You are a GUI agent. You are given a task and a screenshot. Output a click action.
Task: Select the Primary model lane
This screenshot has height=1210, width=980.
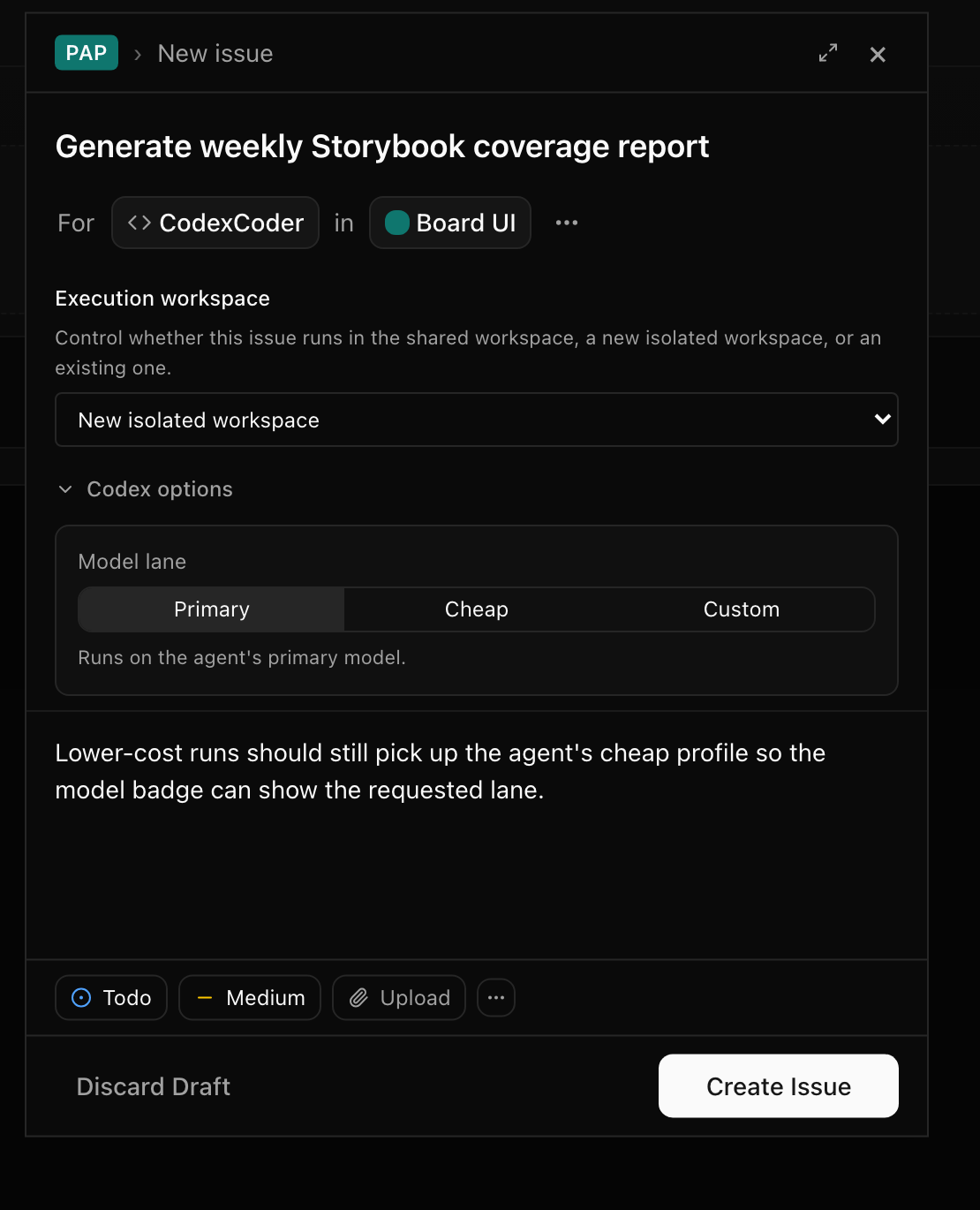pos(212,609)
